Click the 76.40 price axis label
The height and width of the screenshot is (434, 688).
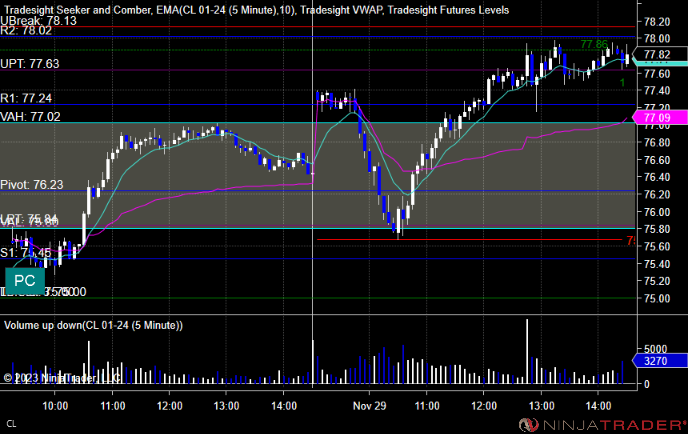tap(657, 177)
